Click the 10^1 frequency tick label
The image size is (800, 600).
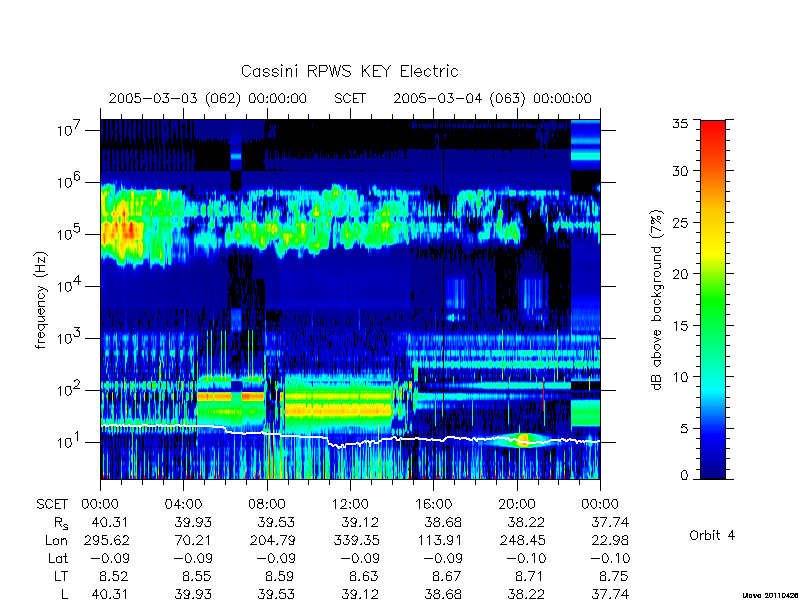(70, 442)
